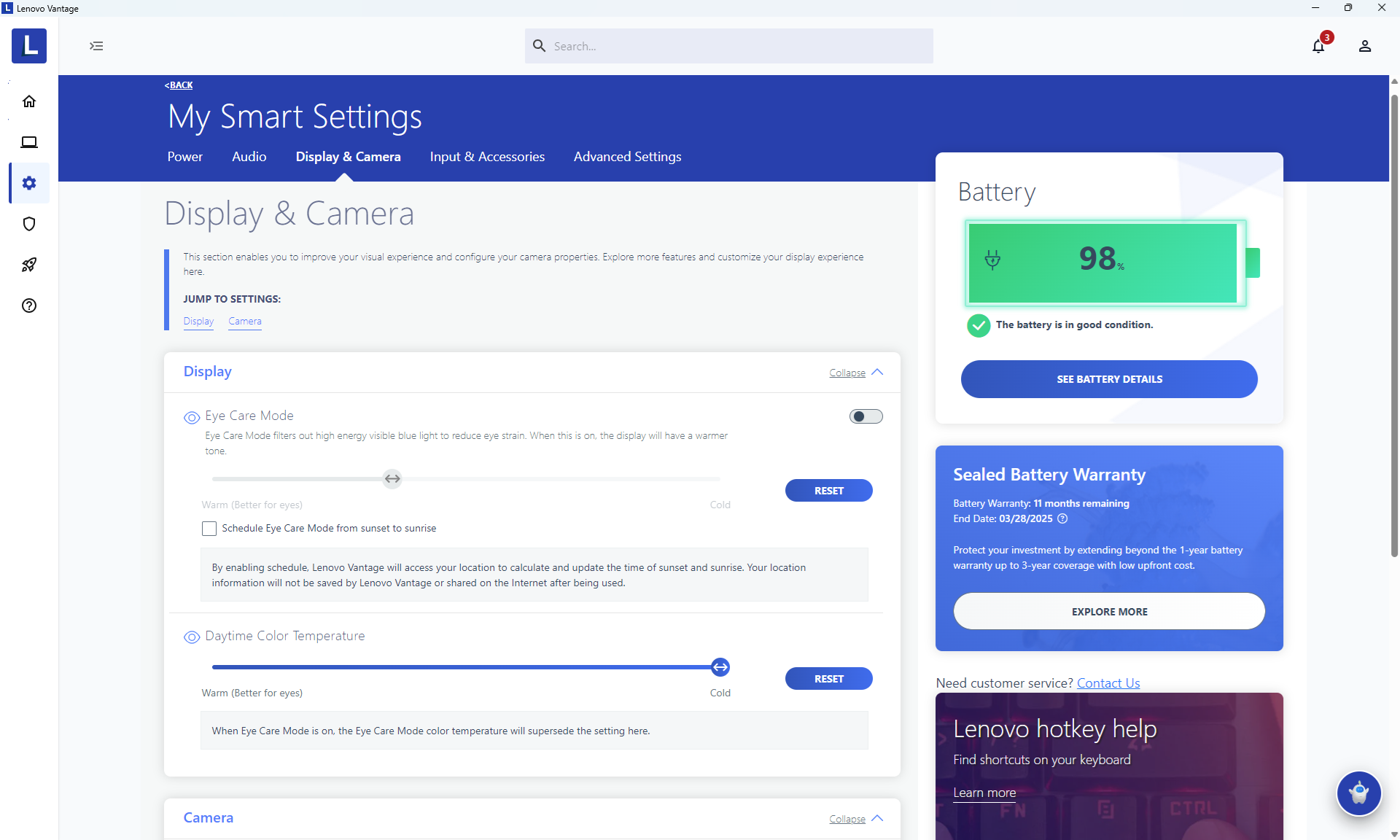Open the Advanced Settings tab
The height and width of the screenshot is (840, 1400).
(x=627, y=157)
